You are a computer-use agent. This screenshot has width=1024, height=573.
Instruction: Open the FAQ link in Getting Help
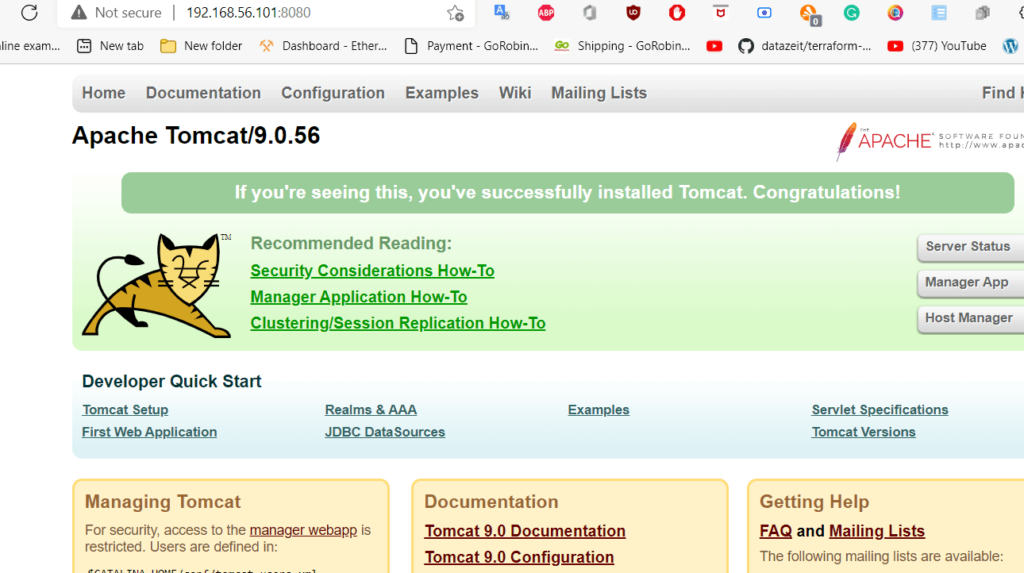point(775,531)
